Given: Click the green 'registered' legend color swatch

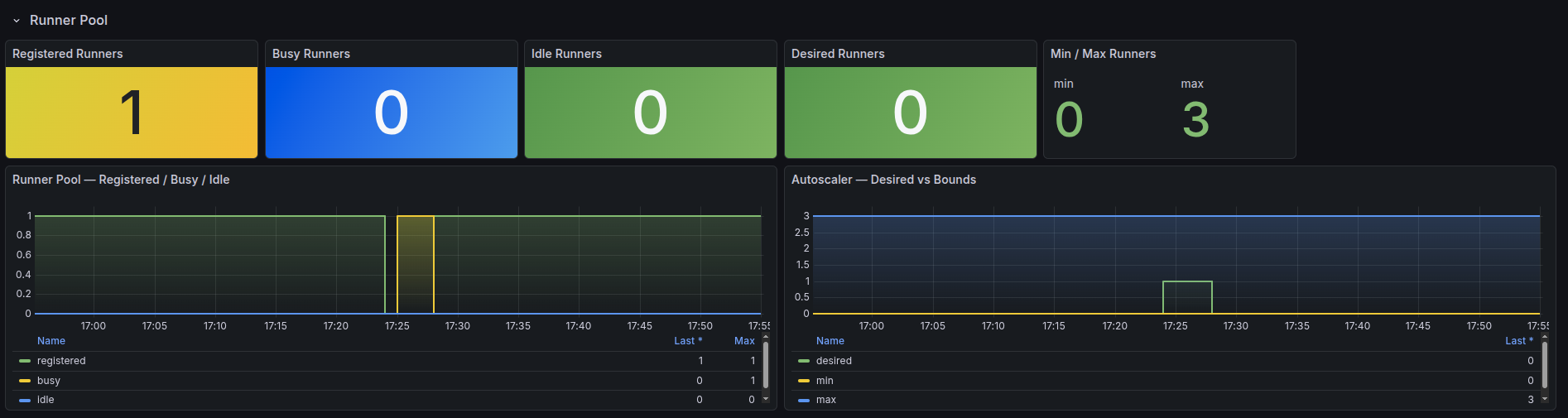Looking at the screenshot, I should coord(25,361).
